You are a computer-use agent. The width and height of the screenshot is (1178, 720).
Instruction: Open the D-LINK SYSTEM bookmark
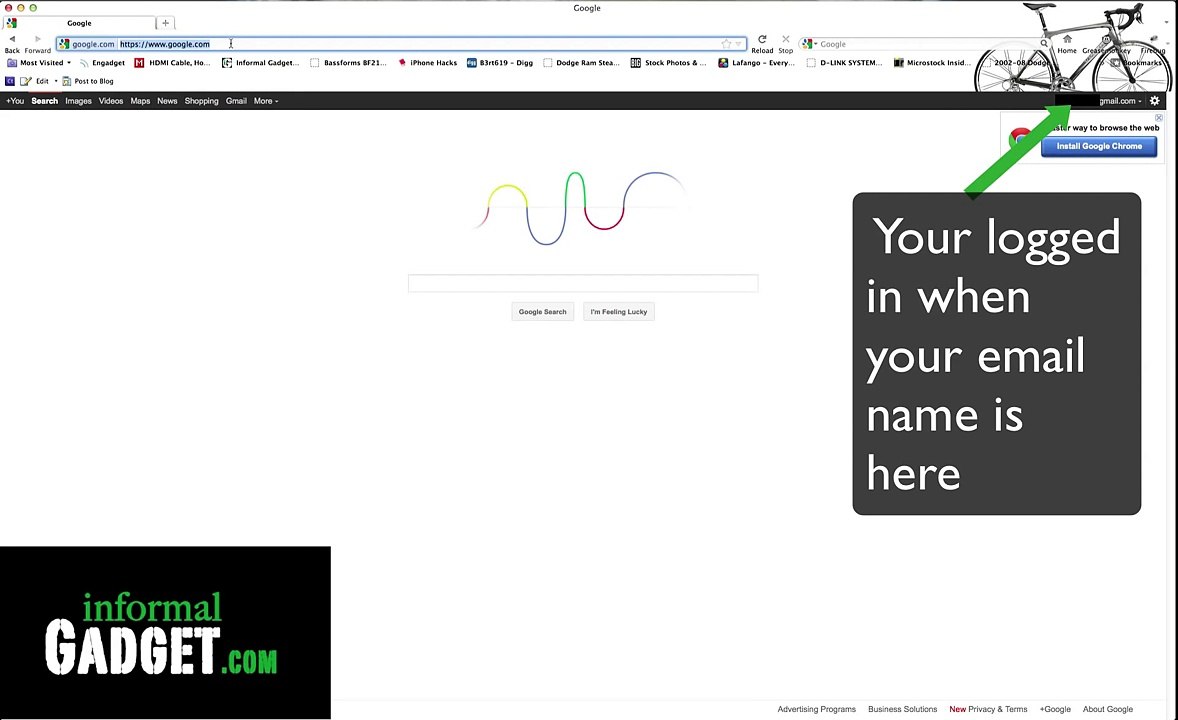pos(844,63)
